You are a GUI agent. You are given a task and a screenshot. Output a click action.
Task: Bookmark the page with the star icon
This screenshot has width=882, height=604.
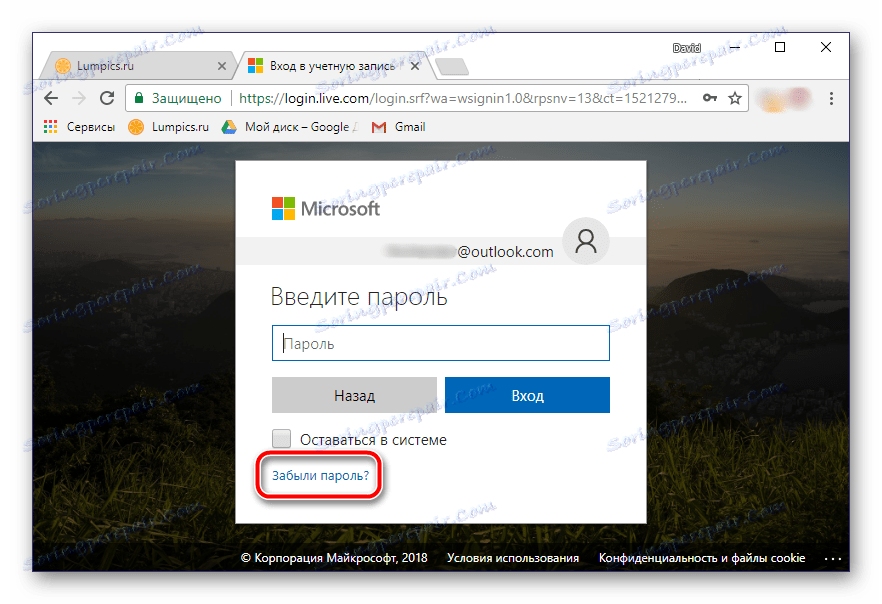click(x=735, y=98)
